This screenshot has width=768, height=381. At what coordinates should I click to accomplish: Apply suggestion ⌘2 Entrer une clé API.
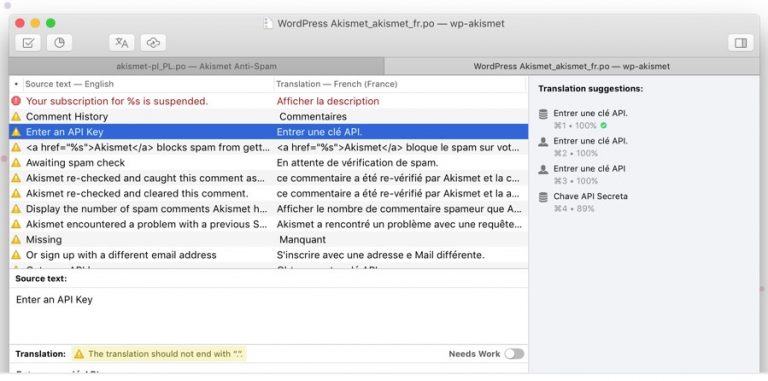(x=590, y=147)
